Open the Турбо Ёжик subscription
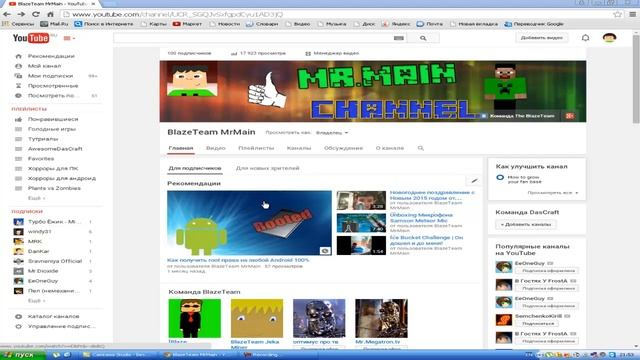The height and width of the screenshot is (360, 640). (54, 222)
